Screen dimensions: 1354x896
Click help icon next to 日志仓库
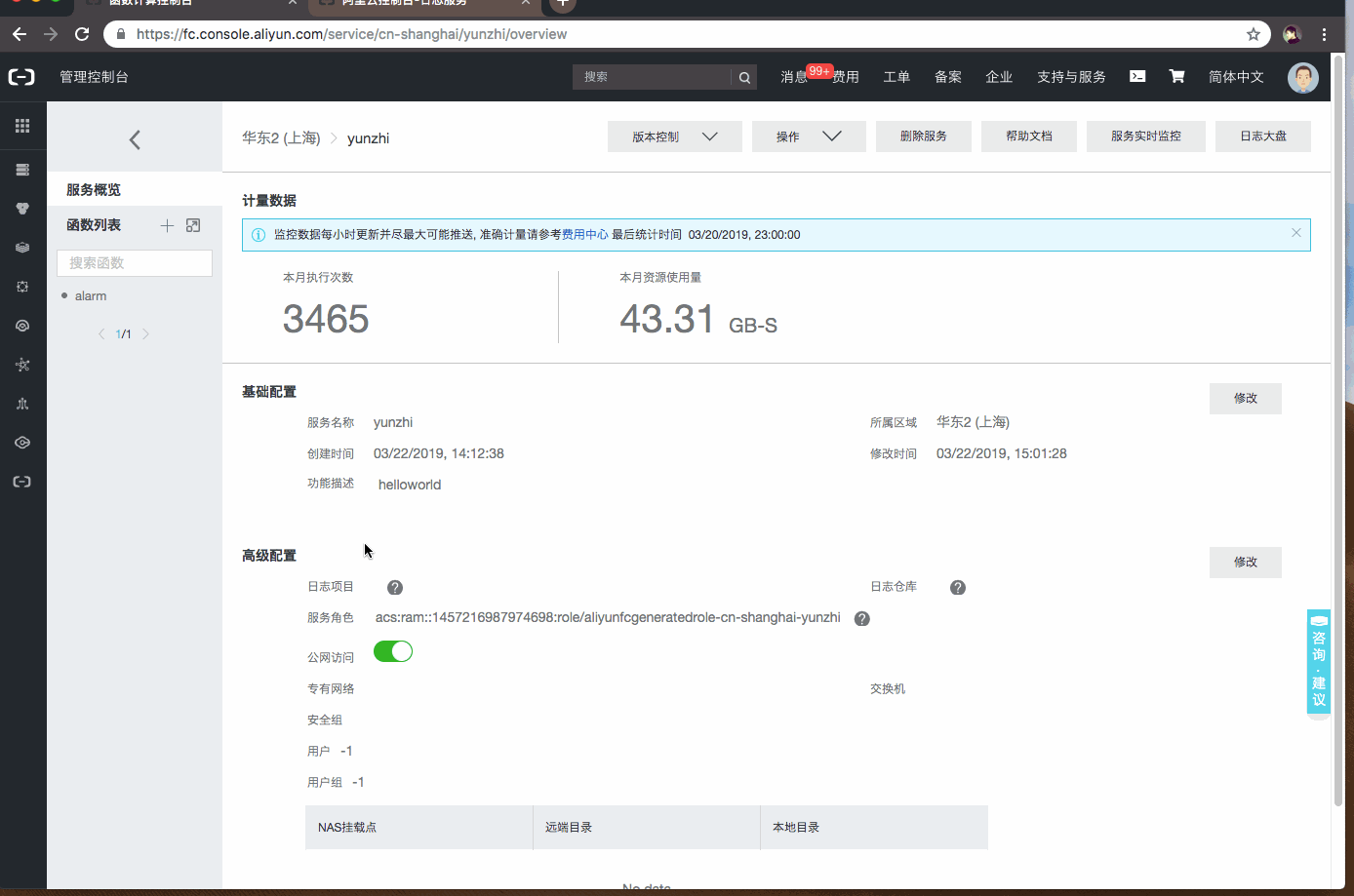tap(958, 587)
